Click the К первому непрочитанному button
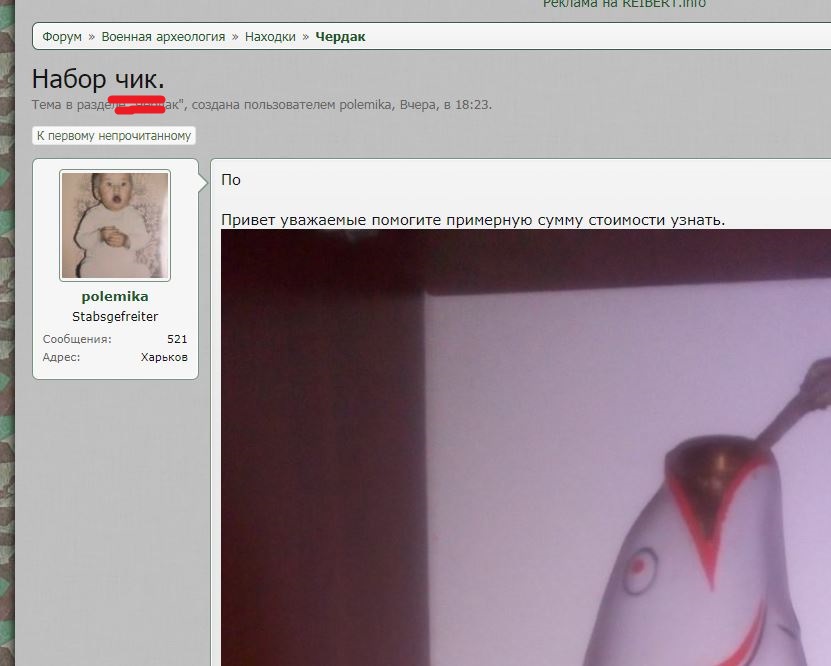This screenshot has width=831, height=666. pos(114,136)
